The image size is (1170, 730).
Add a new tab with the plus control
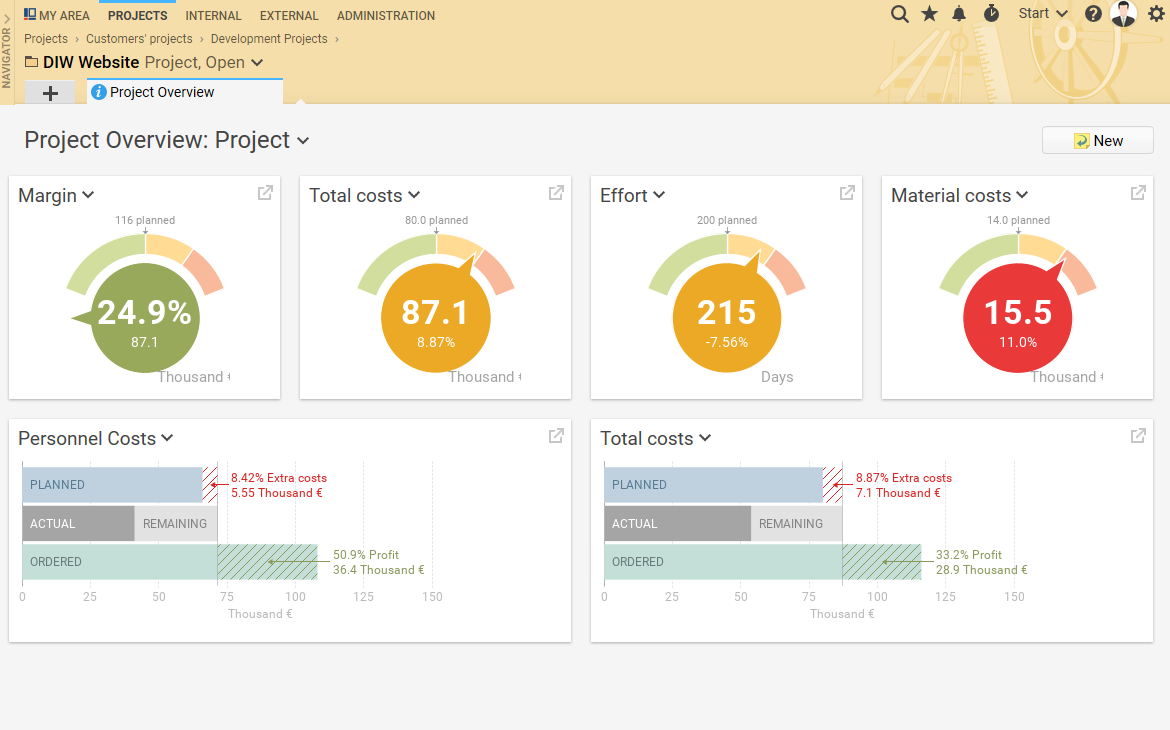(50, 91)
